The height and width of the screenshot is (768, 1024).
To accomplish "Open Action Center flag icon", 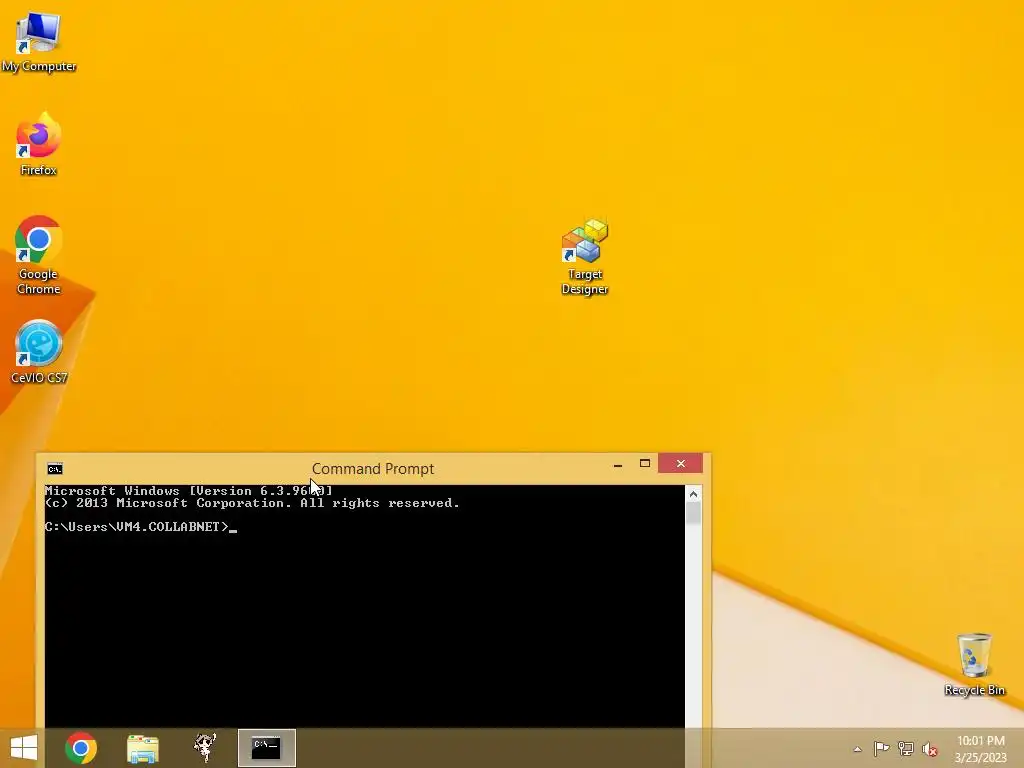I will pos(881,748).
